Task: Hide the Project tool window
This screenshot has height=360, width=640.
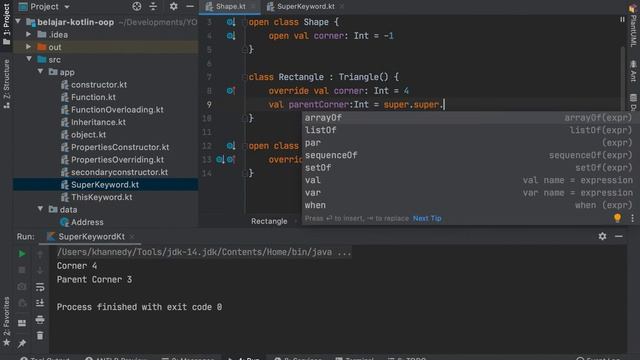Action: click(x=190, y=6)
